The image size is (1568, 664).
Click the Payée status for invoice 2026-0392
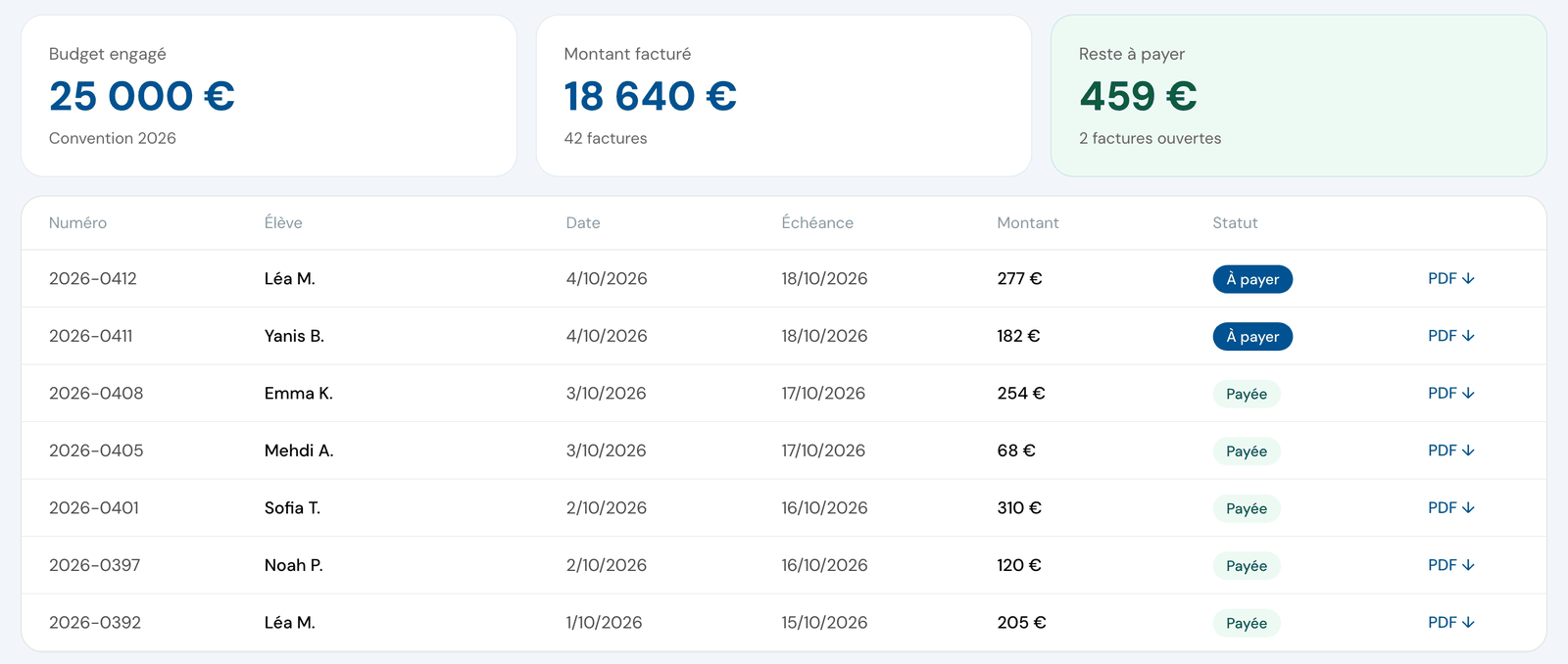tap(1247, 623)
